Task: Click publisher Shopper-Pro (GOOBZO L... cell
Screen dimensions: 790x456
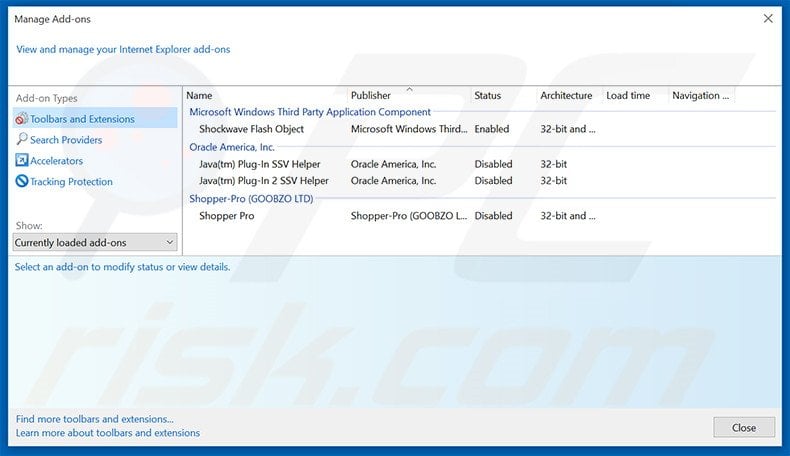Action: [409, 216]
